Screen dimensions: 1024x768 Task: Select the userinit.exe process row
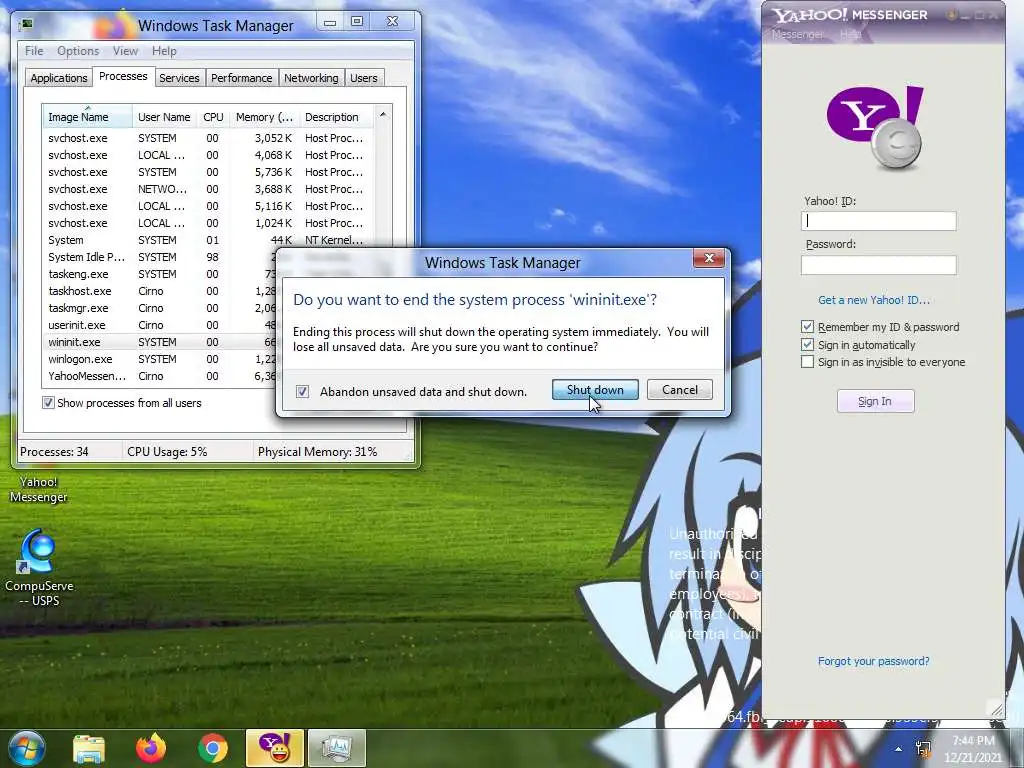click(160, 325)
